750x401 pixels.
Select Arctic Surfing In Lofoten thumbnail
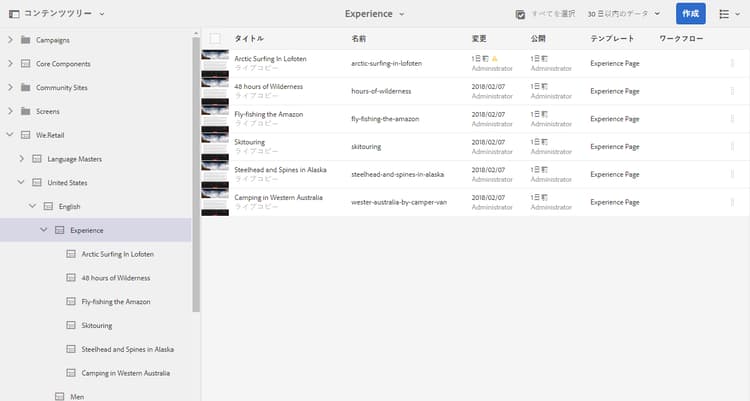click(215, 63)
